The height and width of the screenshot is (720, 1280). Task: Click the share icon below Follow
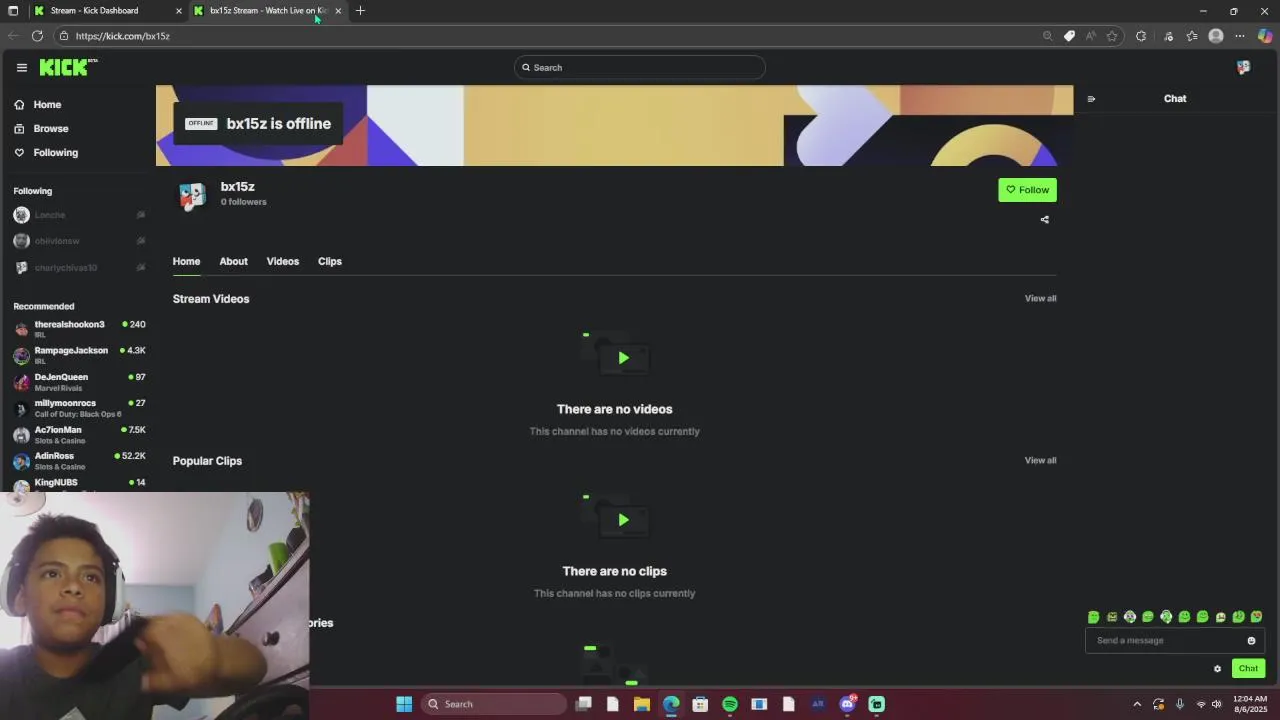coord(1045,220)
